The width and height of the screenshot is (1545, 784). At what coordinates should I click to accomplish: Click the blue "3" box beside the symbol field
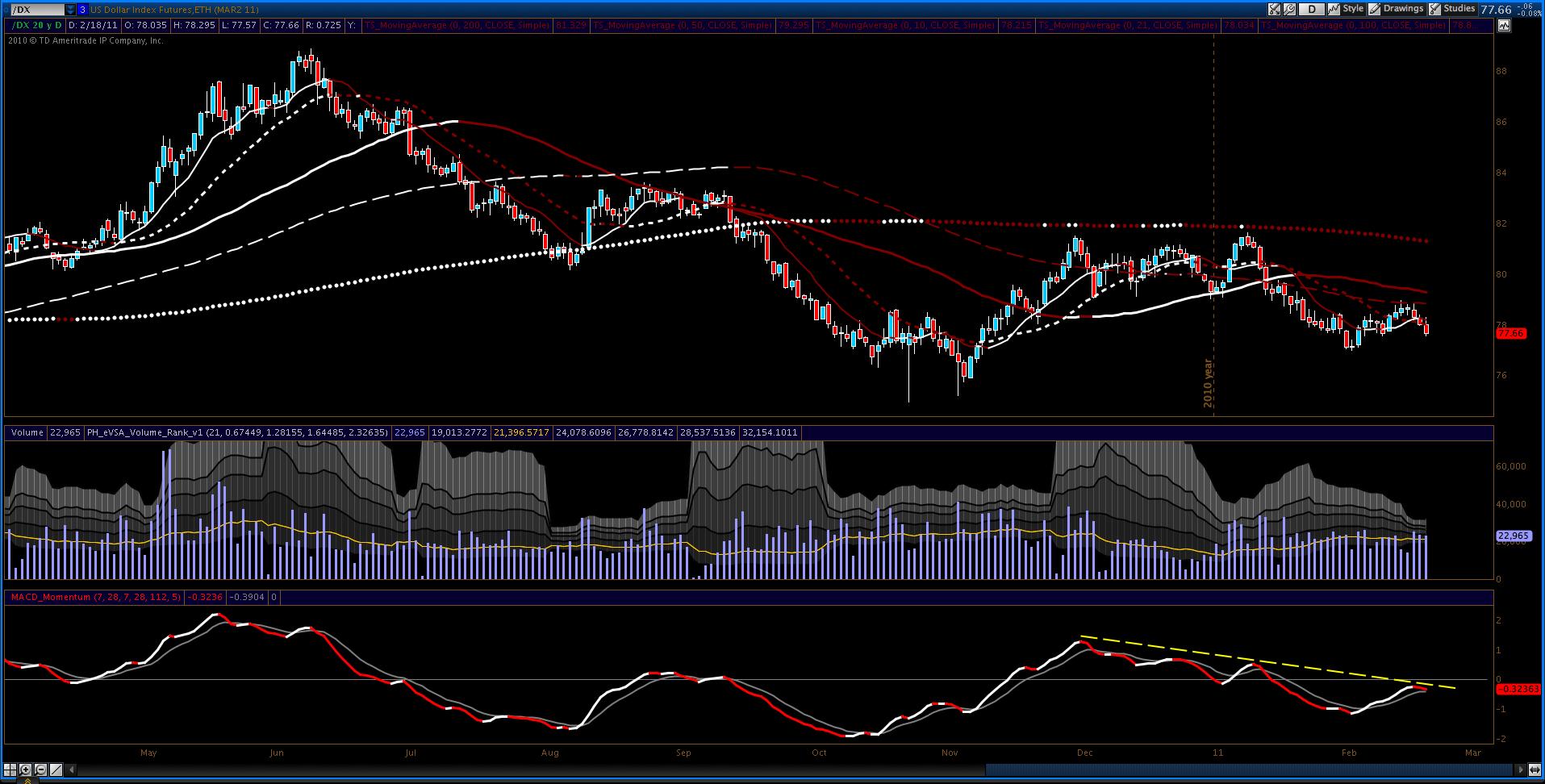[x=82, y=10]
